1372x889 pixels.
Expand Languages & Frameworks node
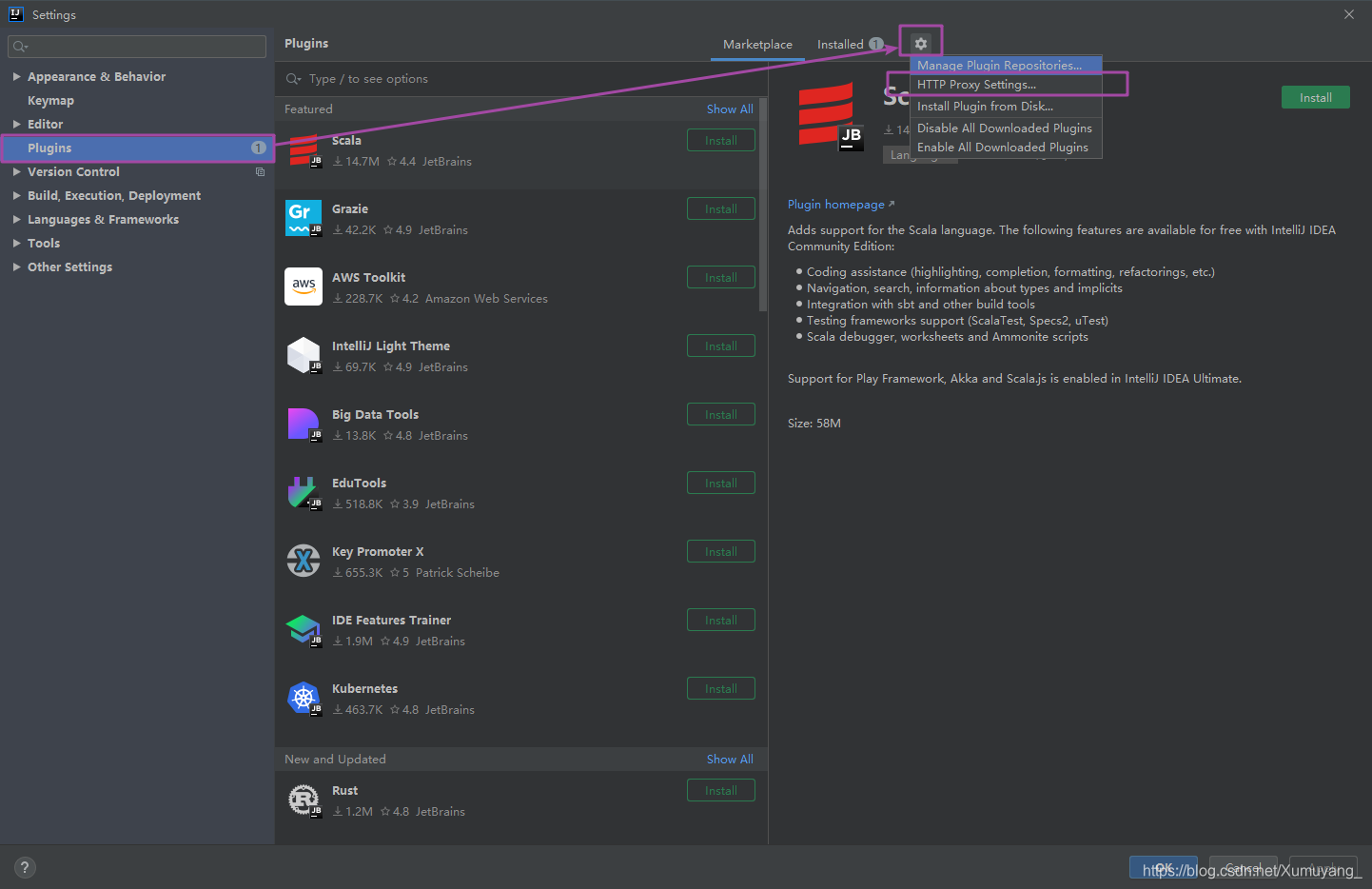[16, 219]
